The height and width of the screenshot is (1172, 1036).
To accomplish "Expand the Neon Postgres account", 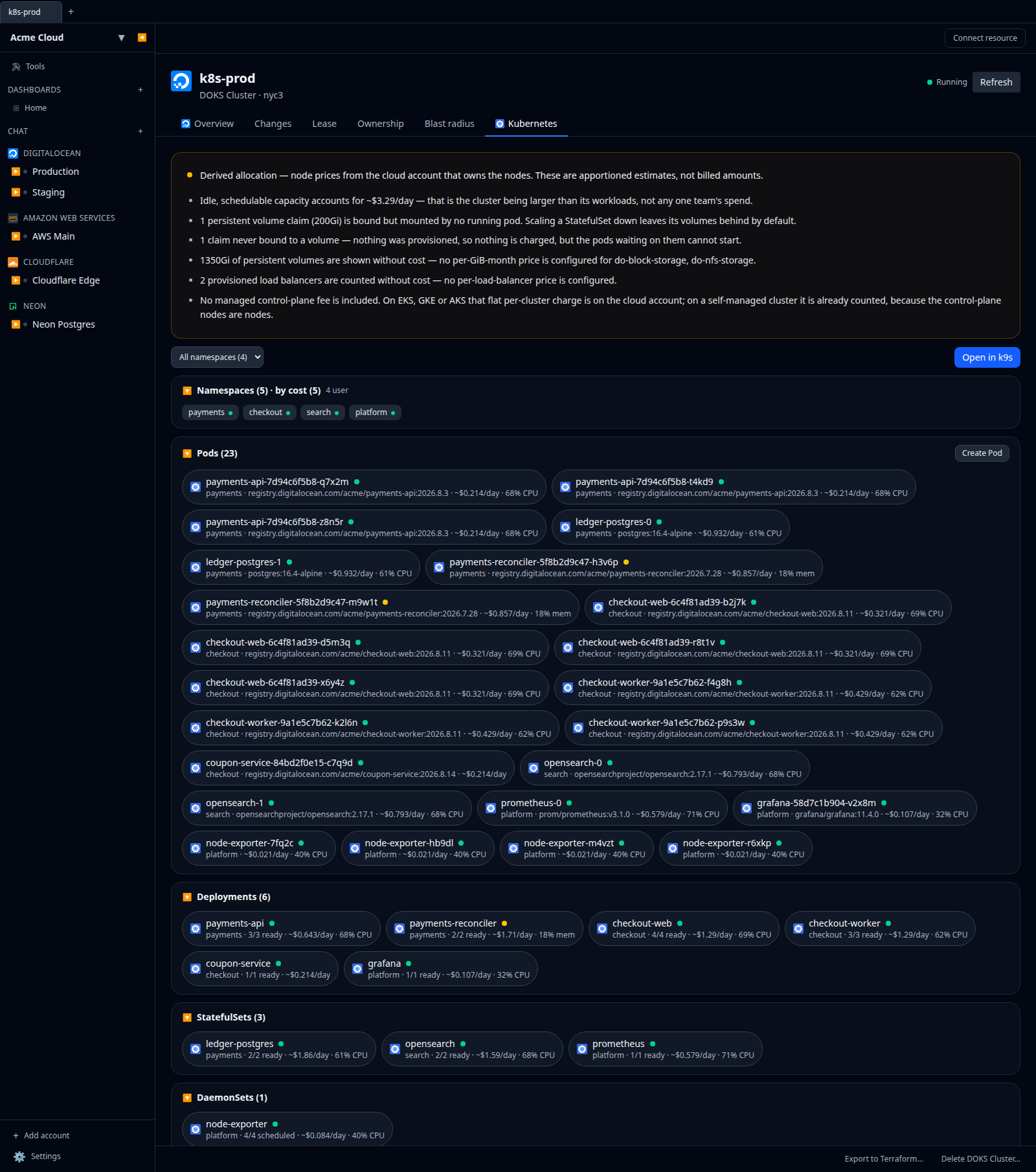I will coord(16,324).
